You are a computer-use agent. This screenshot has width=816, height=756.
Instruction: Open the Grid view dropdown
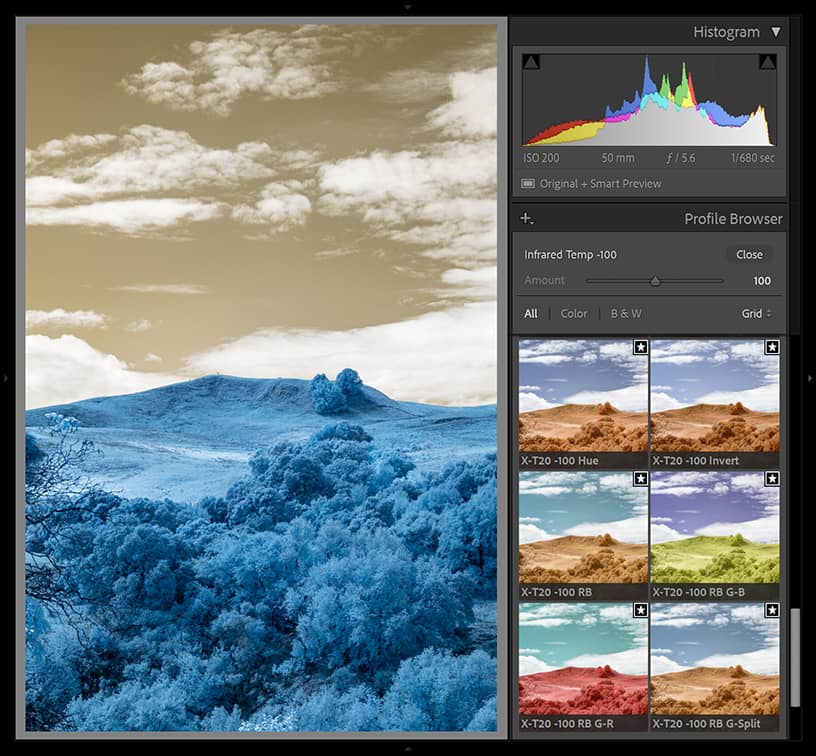(x=755, y=313)
